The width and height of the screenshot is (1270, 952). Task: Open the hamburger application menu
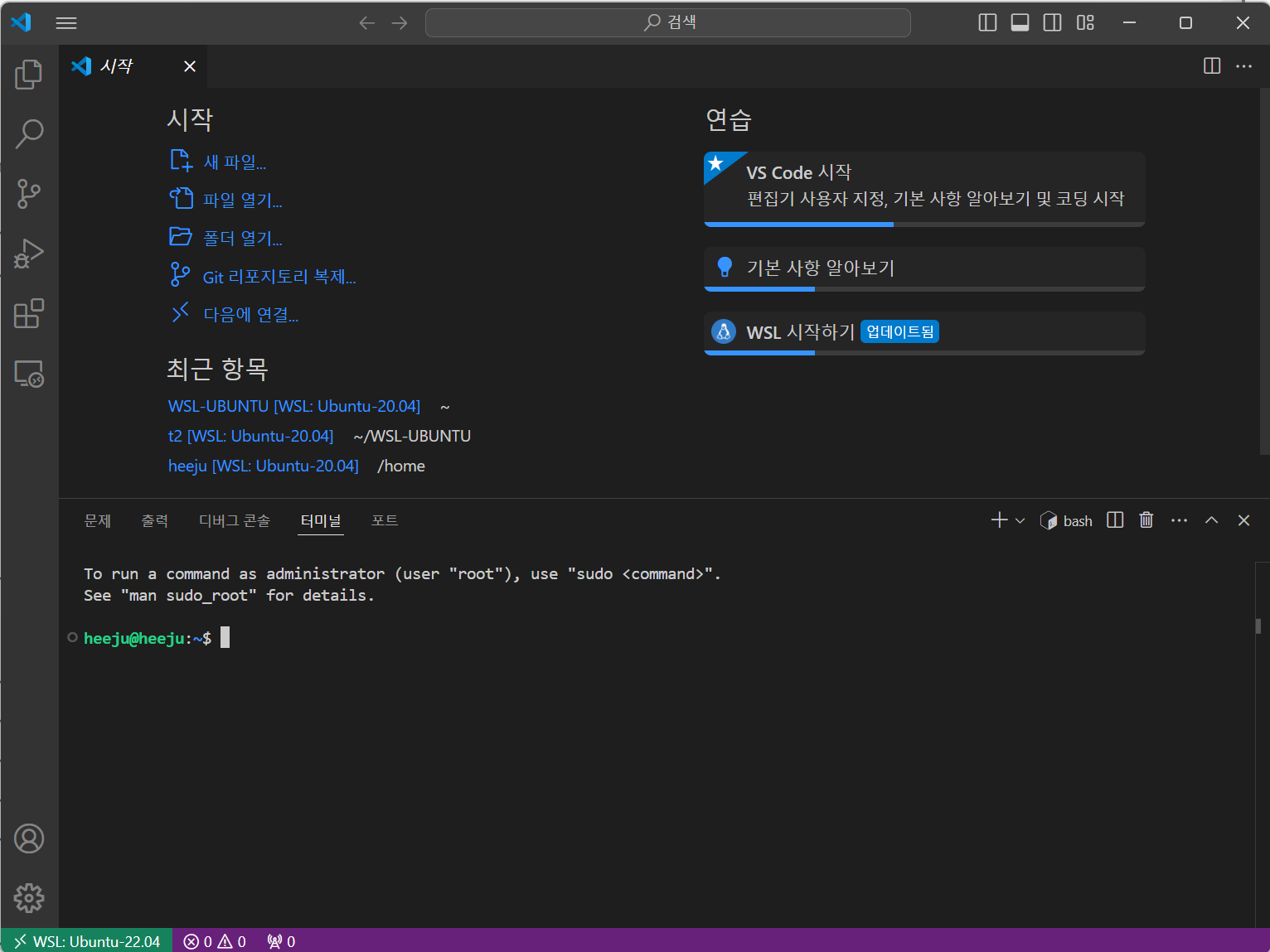(x=66, y=23)
